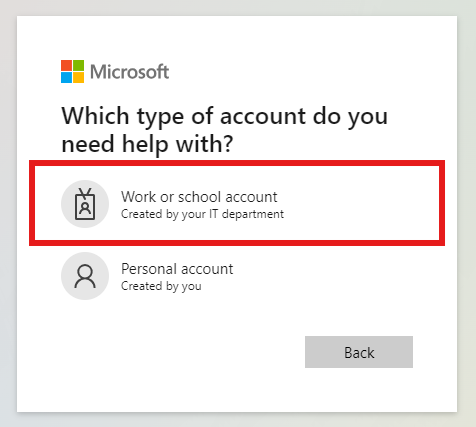
Task: Click the red square in Microsoft logo
Action: pos(66,65)
